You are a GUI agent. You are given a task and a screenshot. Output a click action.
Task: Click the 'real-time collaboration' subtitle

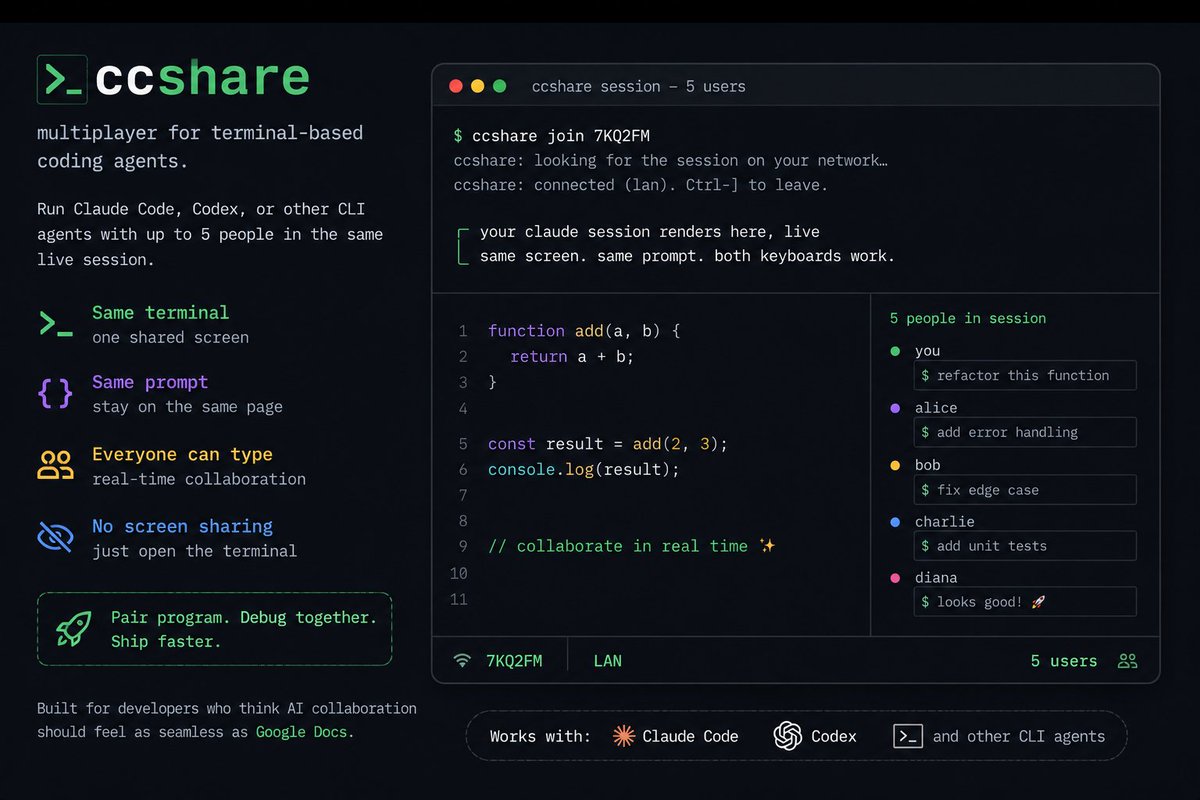click(199, 479)
